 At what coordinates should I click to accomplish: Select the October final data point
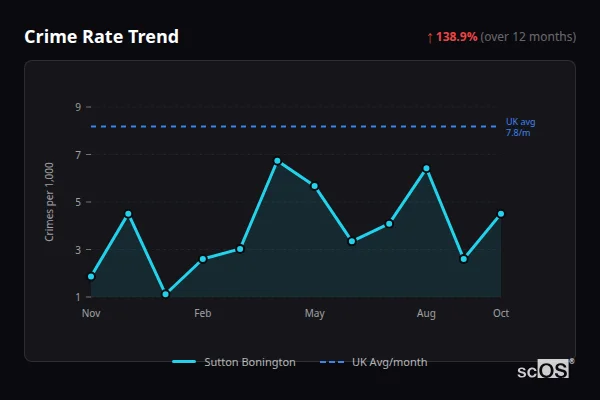(x=501, y=214)
